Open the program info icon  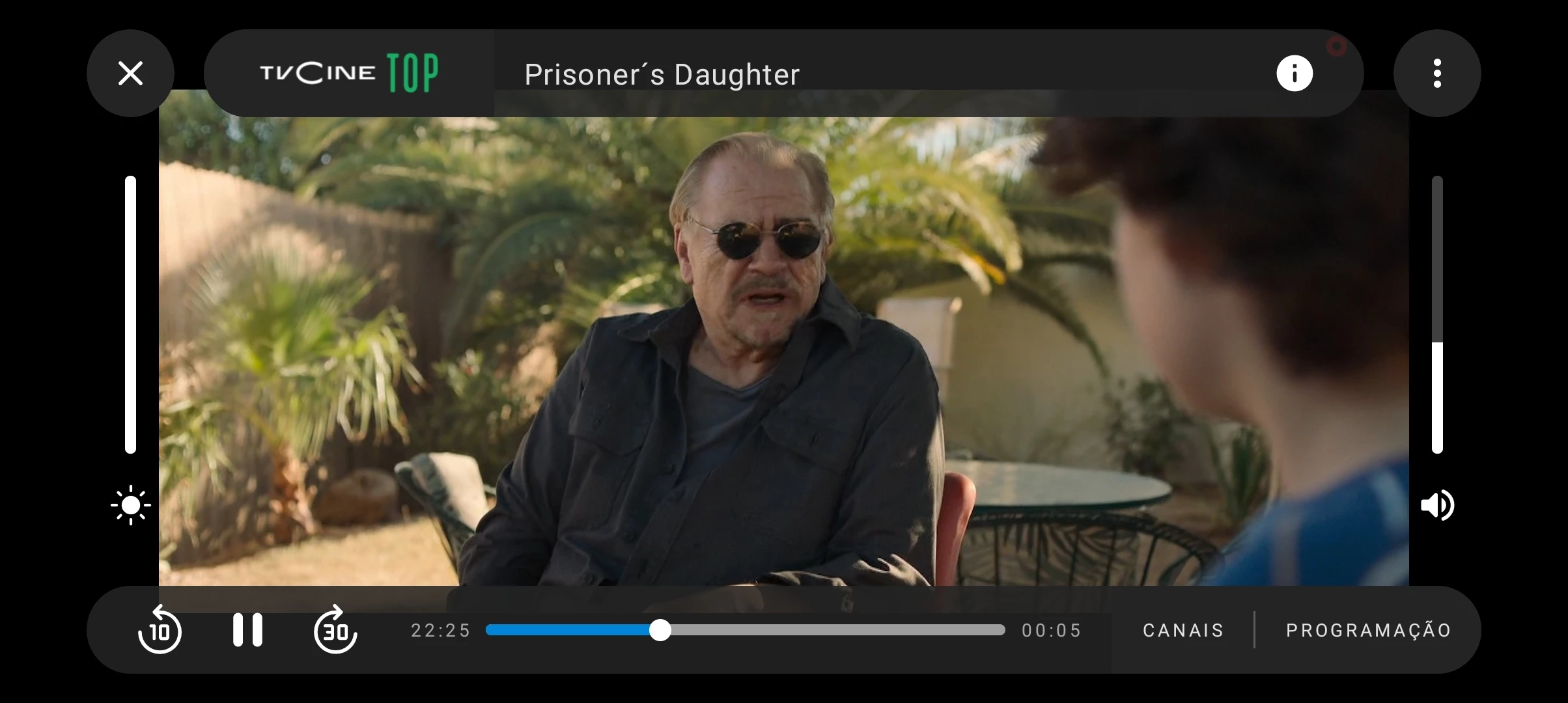coord(1295,73)
